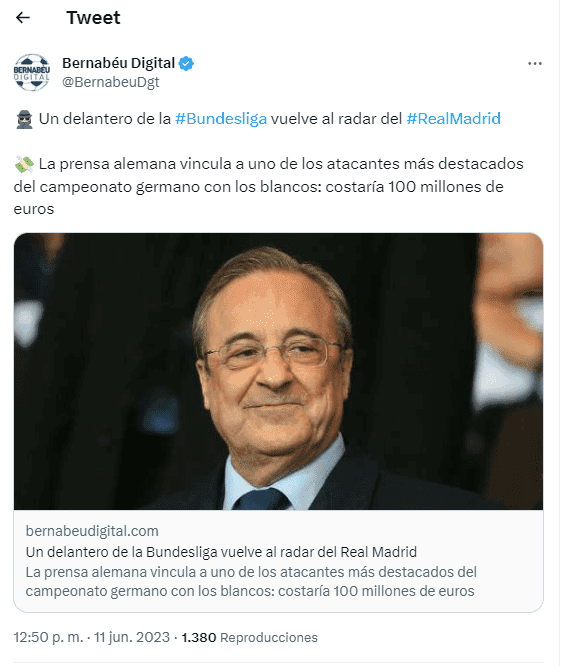
Task: Click the blue verified badge icon
Action: pos(186,63)
